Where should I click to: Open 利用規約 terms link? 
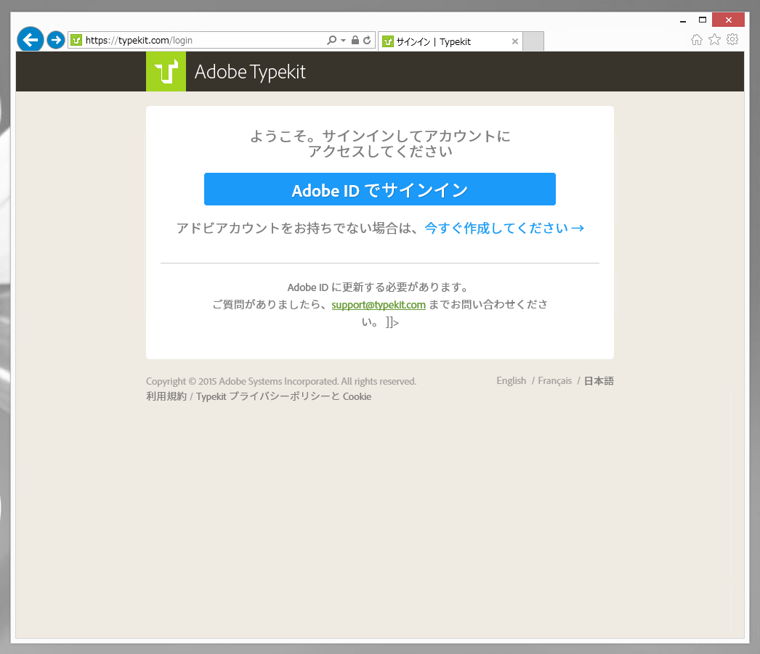(166, 397)
